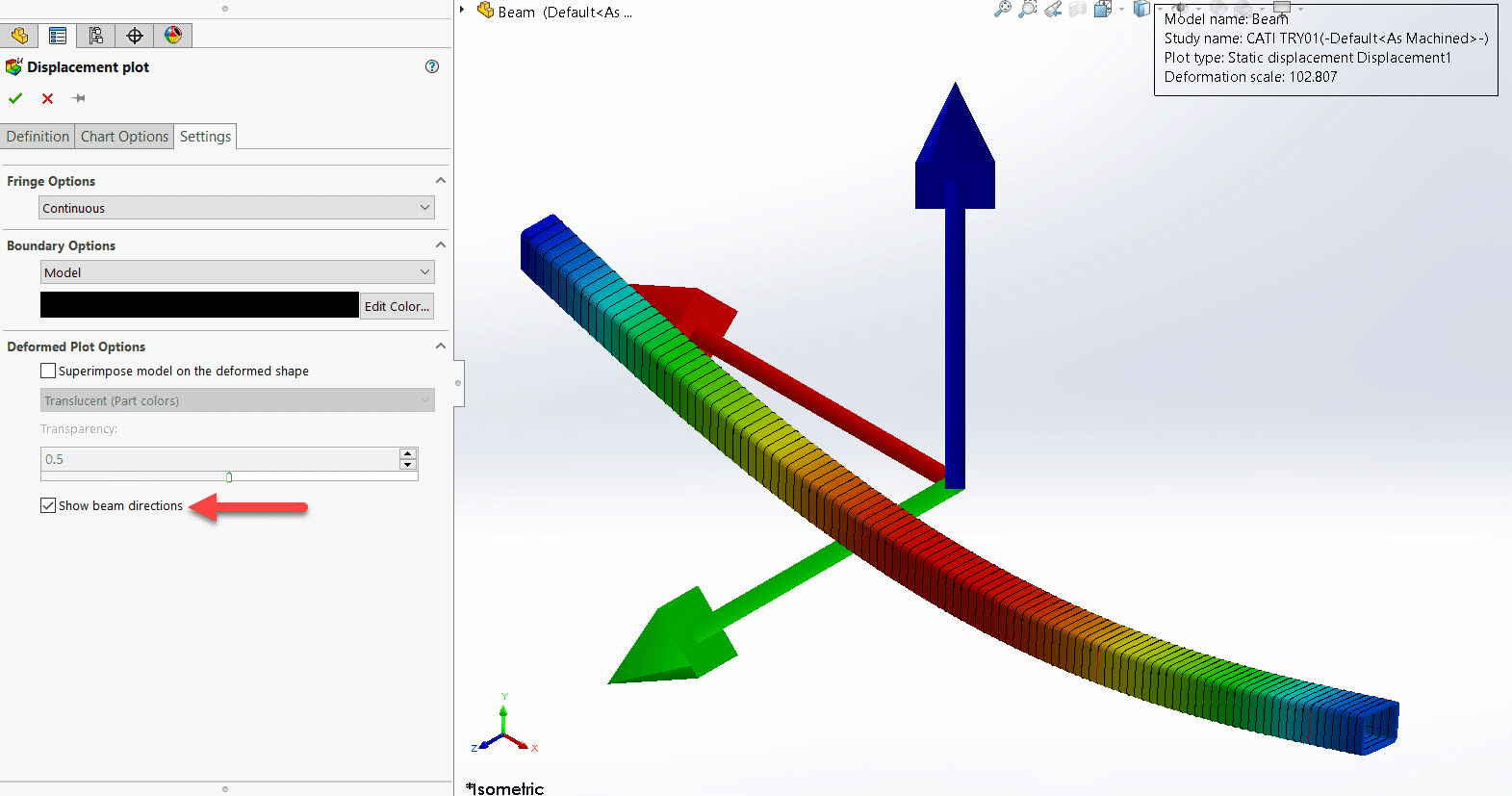
Task: Click the Zoom to Area icon
Action: (1028, 10)
